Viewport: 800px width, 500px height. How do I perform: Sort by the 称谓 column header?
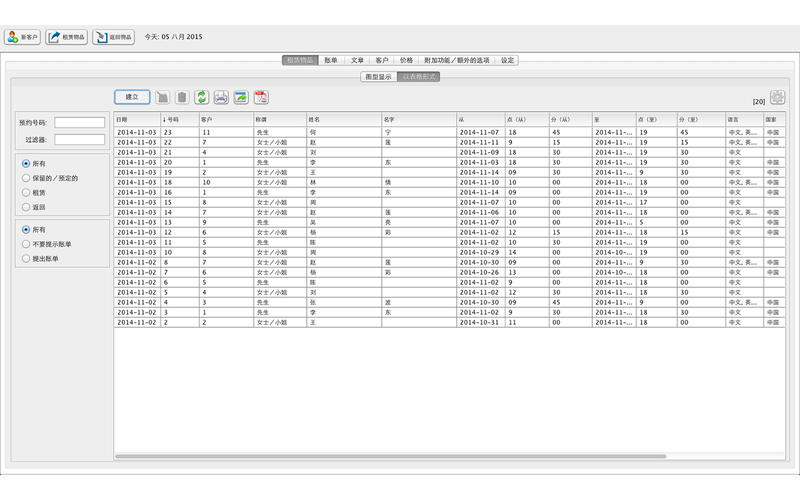click(280, 119)
